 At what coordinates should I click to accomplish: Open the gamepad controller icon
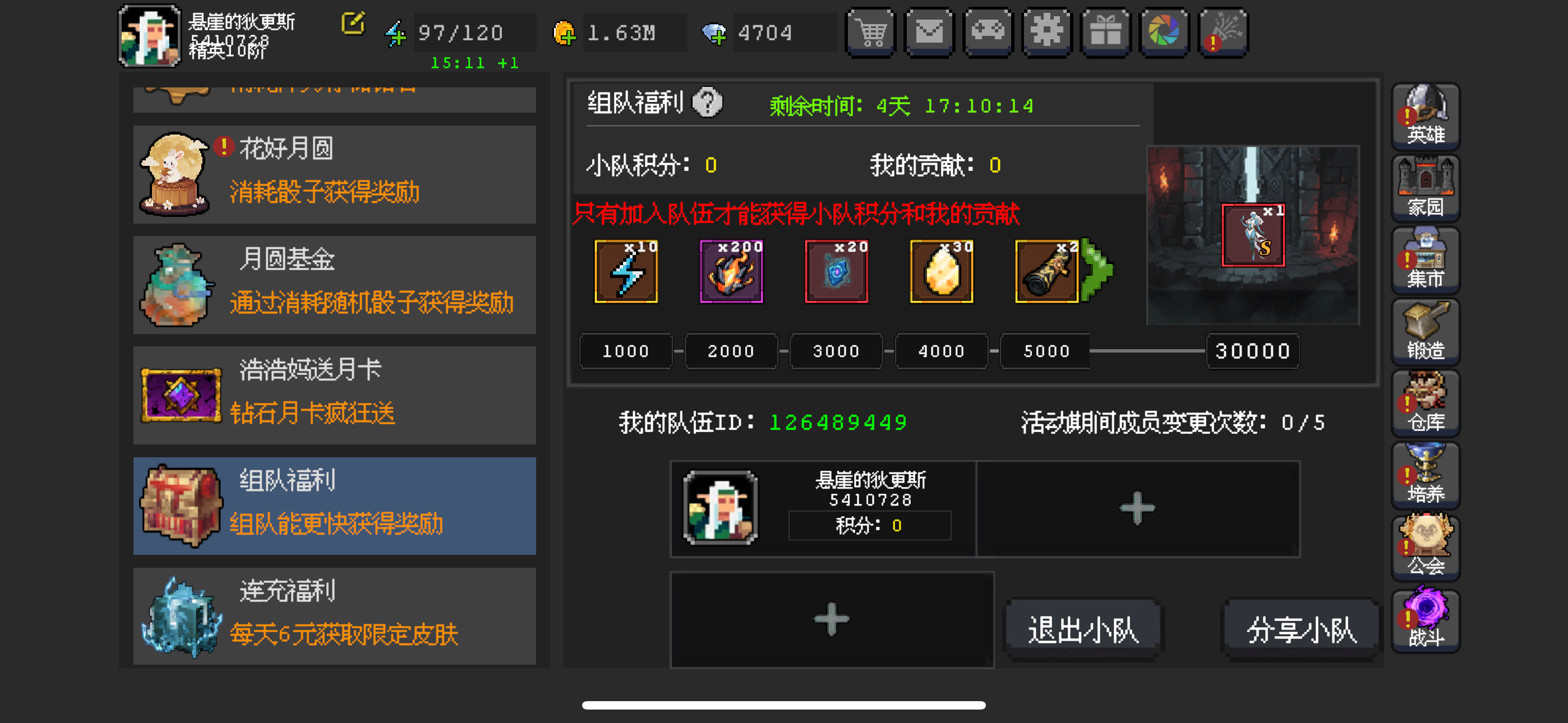pos(988,33)
